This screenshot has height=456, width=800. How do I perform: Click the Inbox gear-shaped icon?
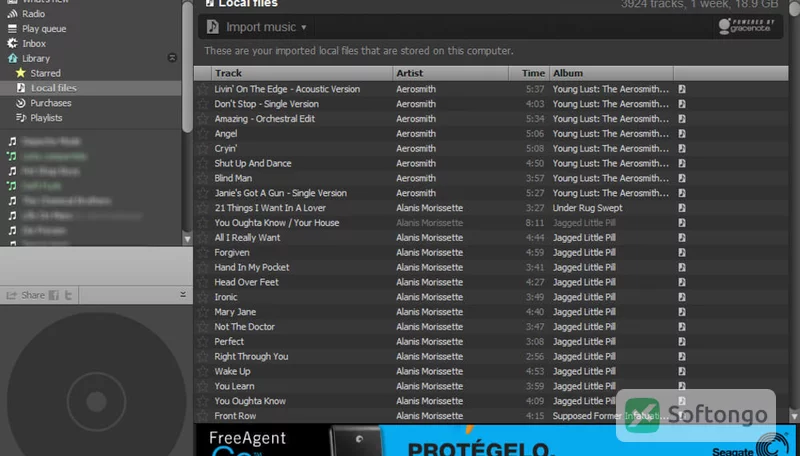[12, 43]
